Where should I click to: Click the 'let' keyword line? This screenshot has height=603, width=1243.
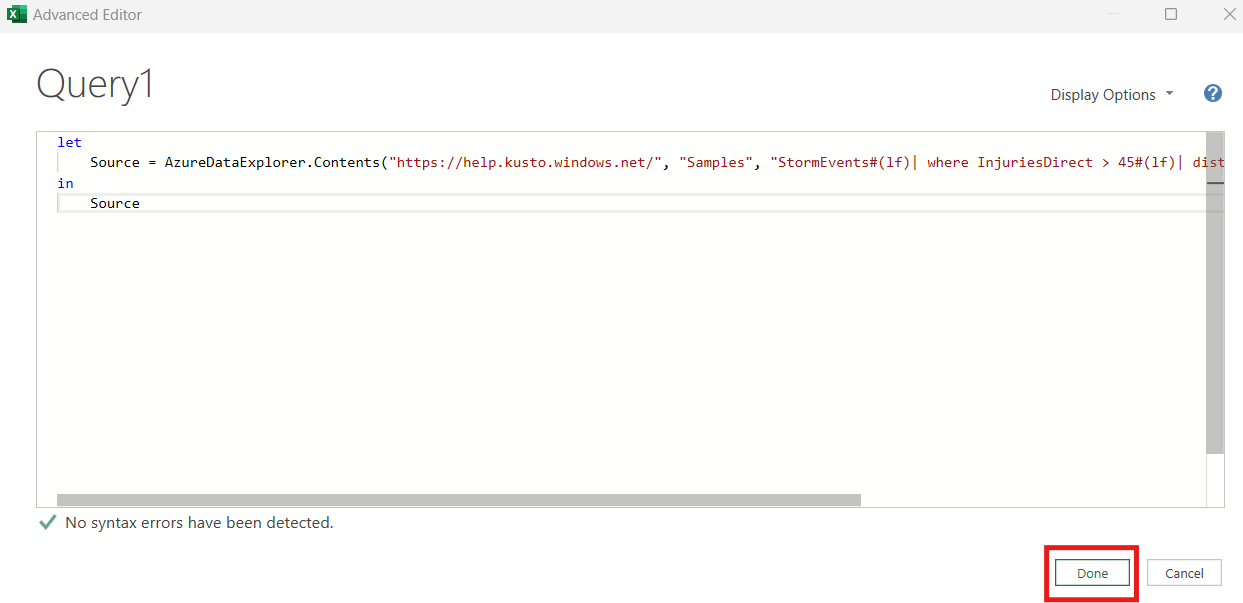(x=70, y=142)
